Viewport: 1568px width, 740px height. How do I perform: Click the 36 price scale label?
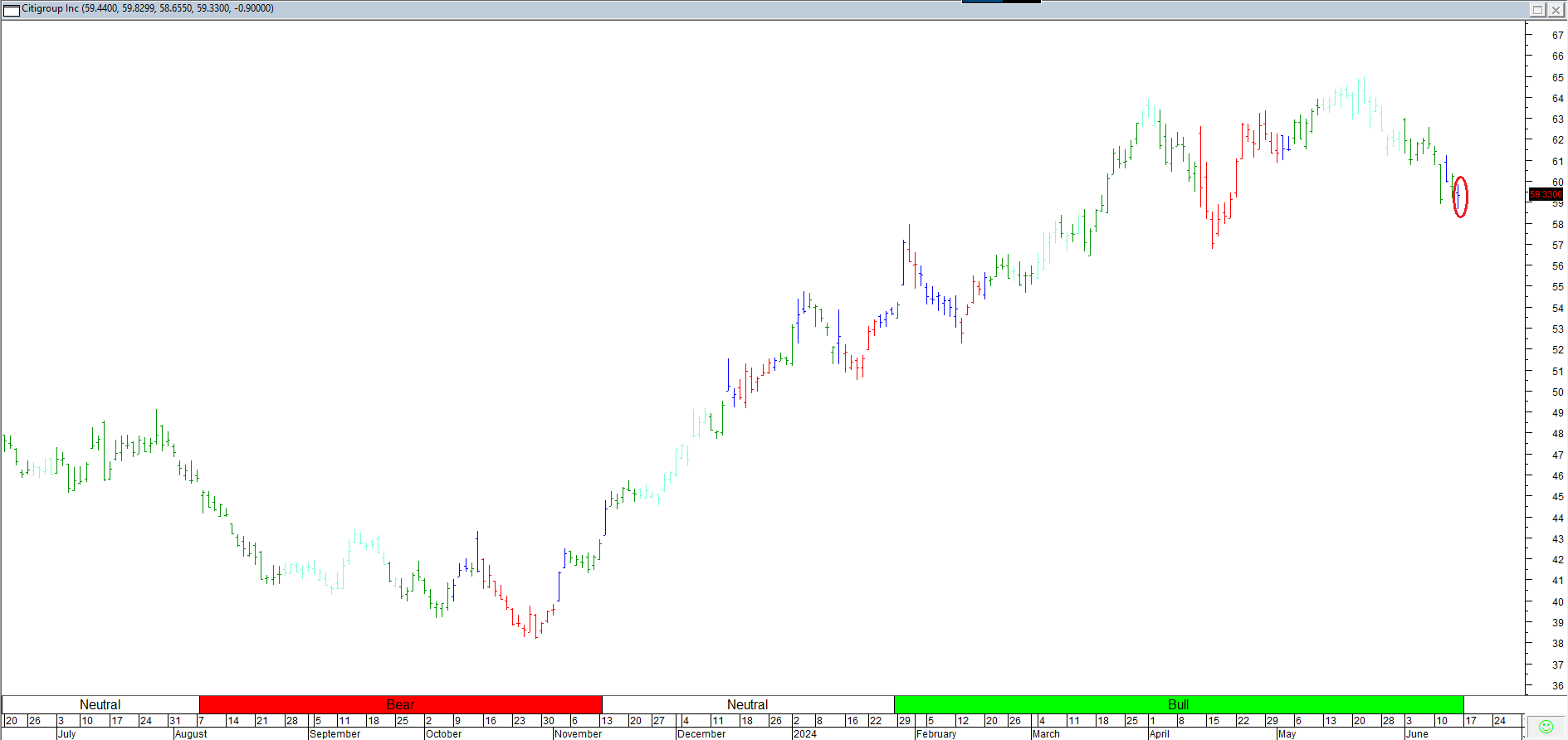(x=1557, y=686)
